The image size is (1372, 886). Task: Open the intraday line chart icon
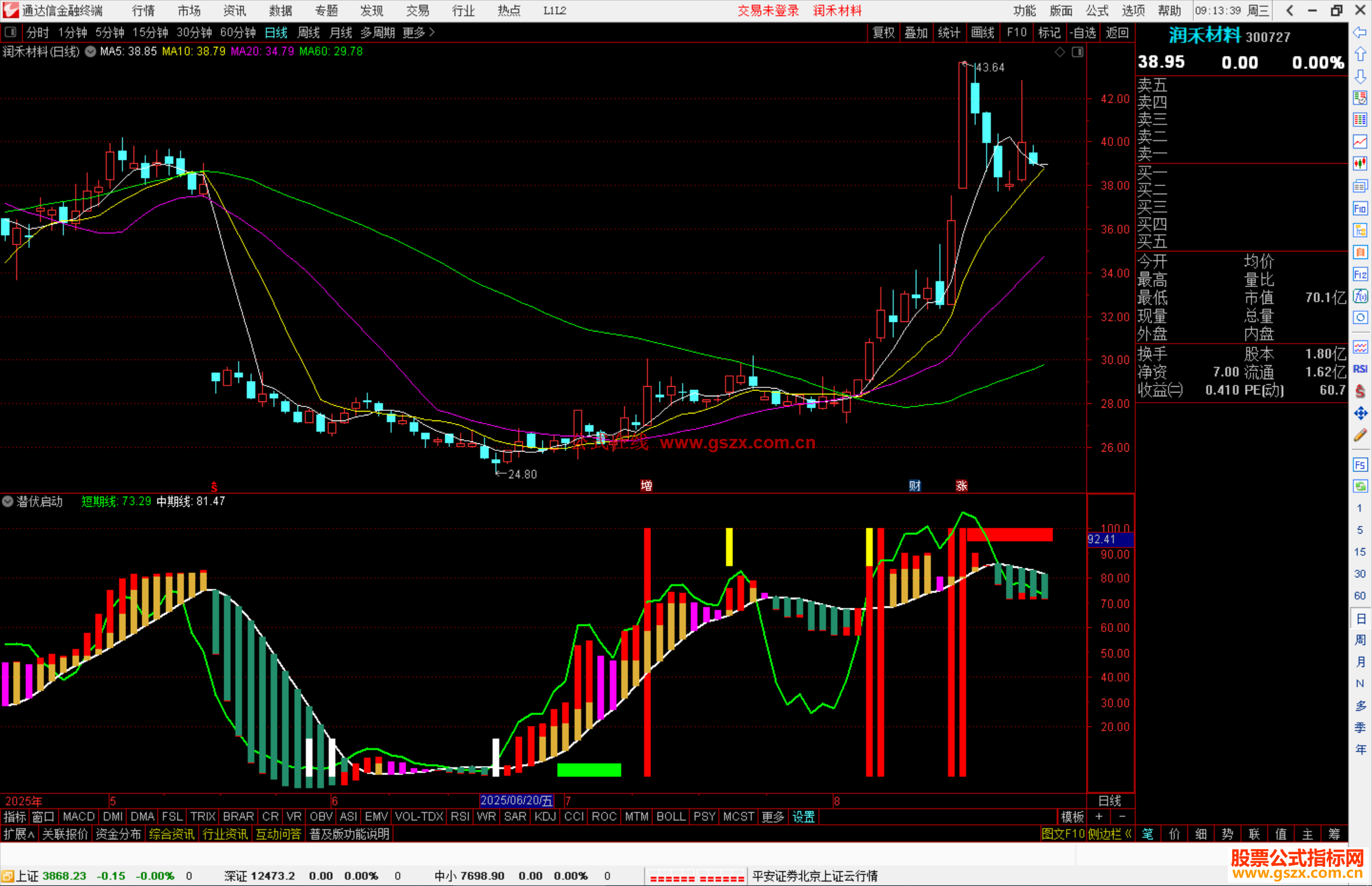(x=1360, y=141)
